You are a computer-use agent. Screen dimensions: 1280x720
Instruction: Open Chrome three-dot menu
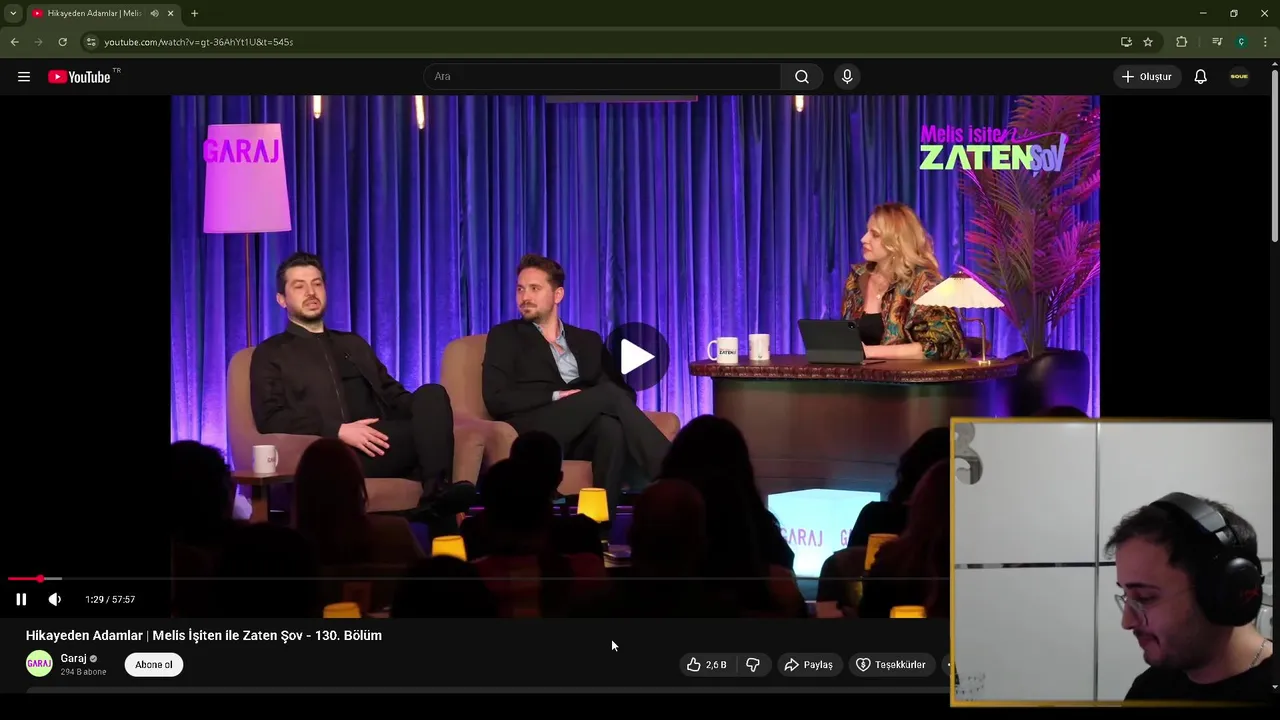pyautogui.click(x=1265, y=42)
